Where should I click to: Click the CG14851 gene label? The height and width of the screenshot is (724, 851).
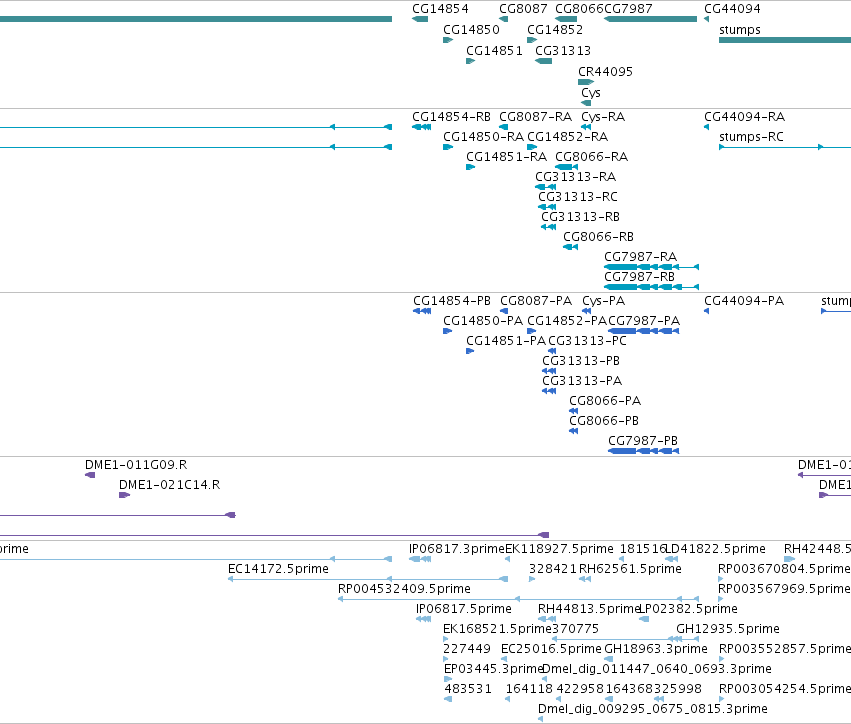click(x=494, y=50)
